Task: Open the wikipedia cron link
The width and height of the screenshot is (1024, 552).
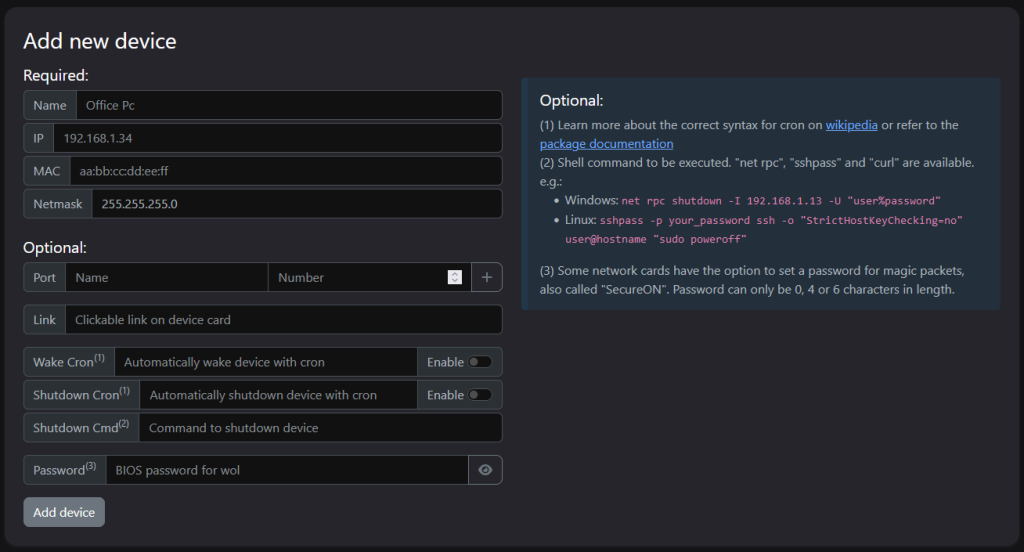Action: [851, 125]
